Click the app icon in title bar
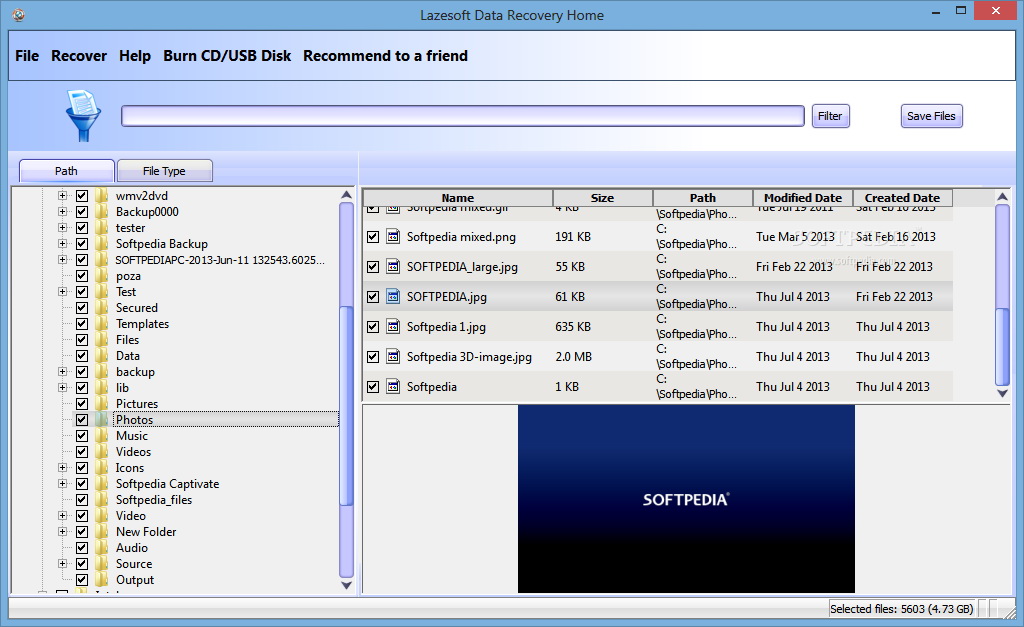This screenshot has width=1024, height=627. 18,15
